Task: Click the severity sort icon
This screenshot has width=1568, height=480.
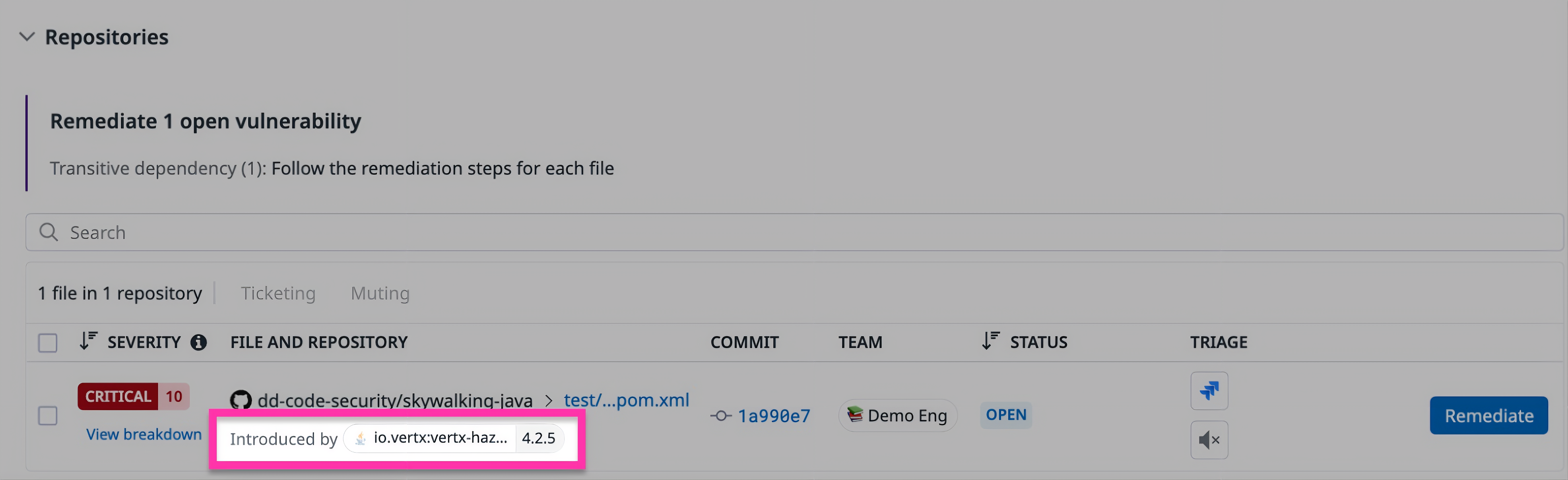Action: click(88, 341)
